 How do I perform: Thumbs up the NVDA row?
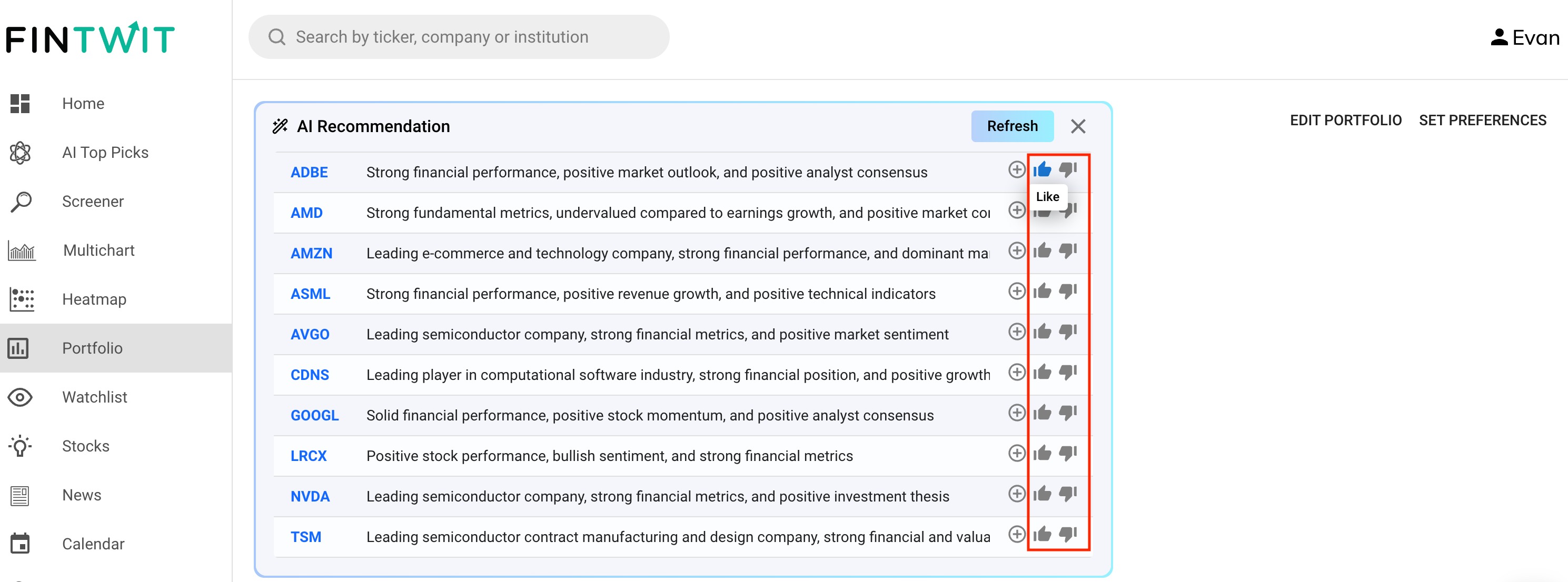click(x=1042, y=494)
